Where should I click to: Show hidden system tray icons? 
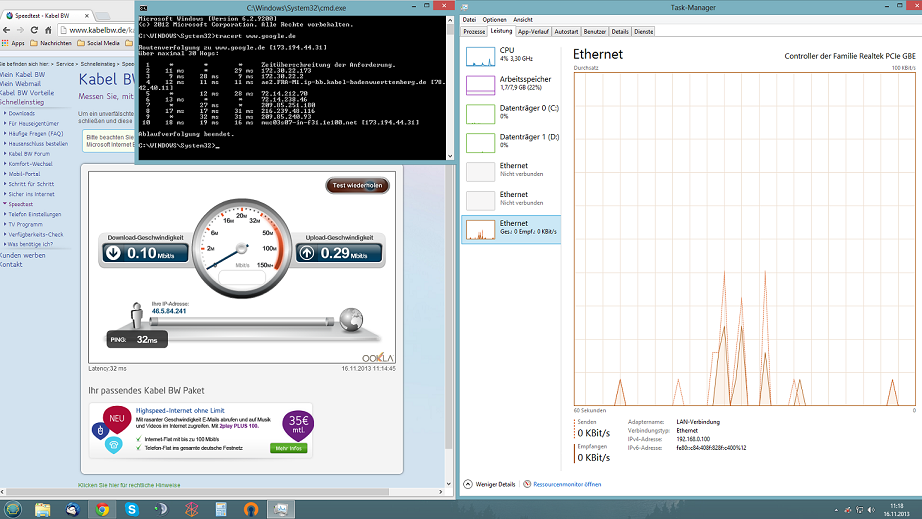(x=836, y=510)
